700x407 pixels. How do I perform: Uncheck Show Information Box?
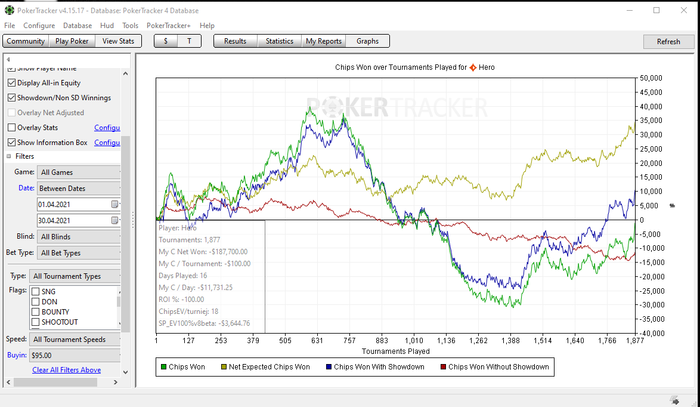tap(12, 142)
